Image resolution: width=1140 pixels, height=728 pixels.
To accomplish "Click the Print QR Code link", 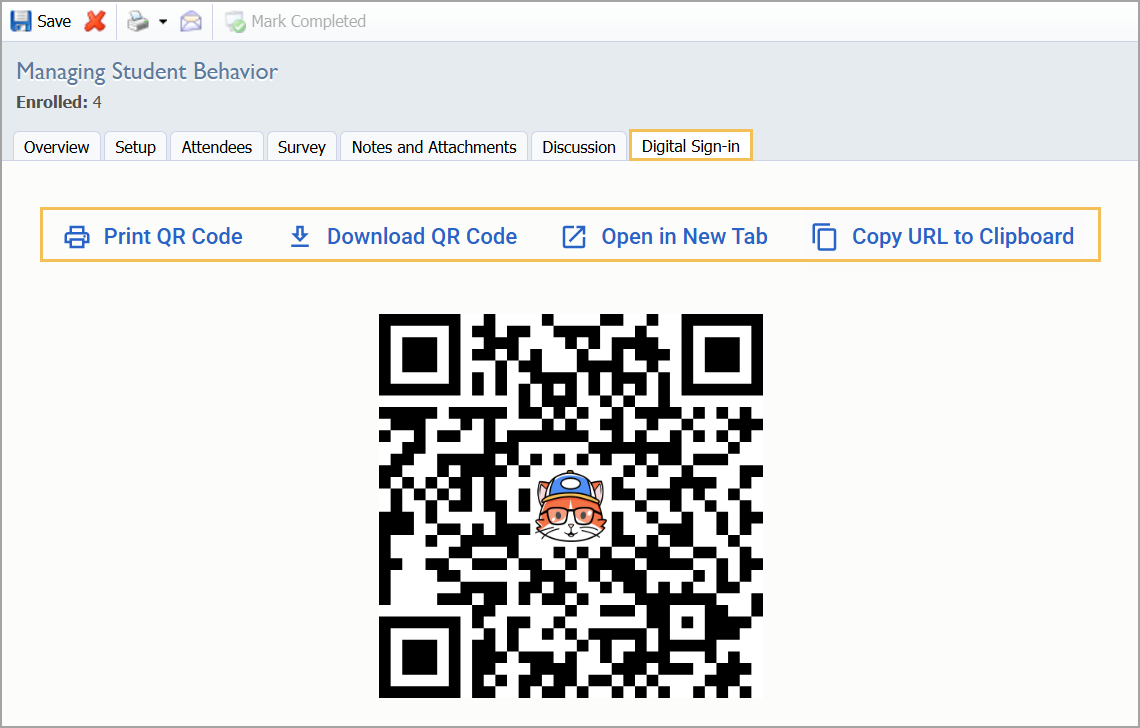I will pos(173,236).
